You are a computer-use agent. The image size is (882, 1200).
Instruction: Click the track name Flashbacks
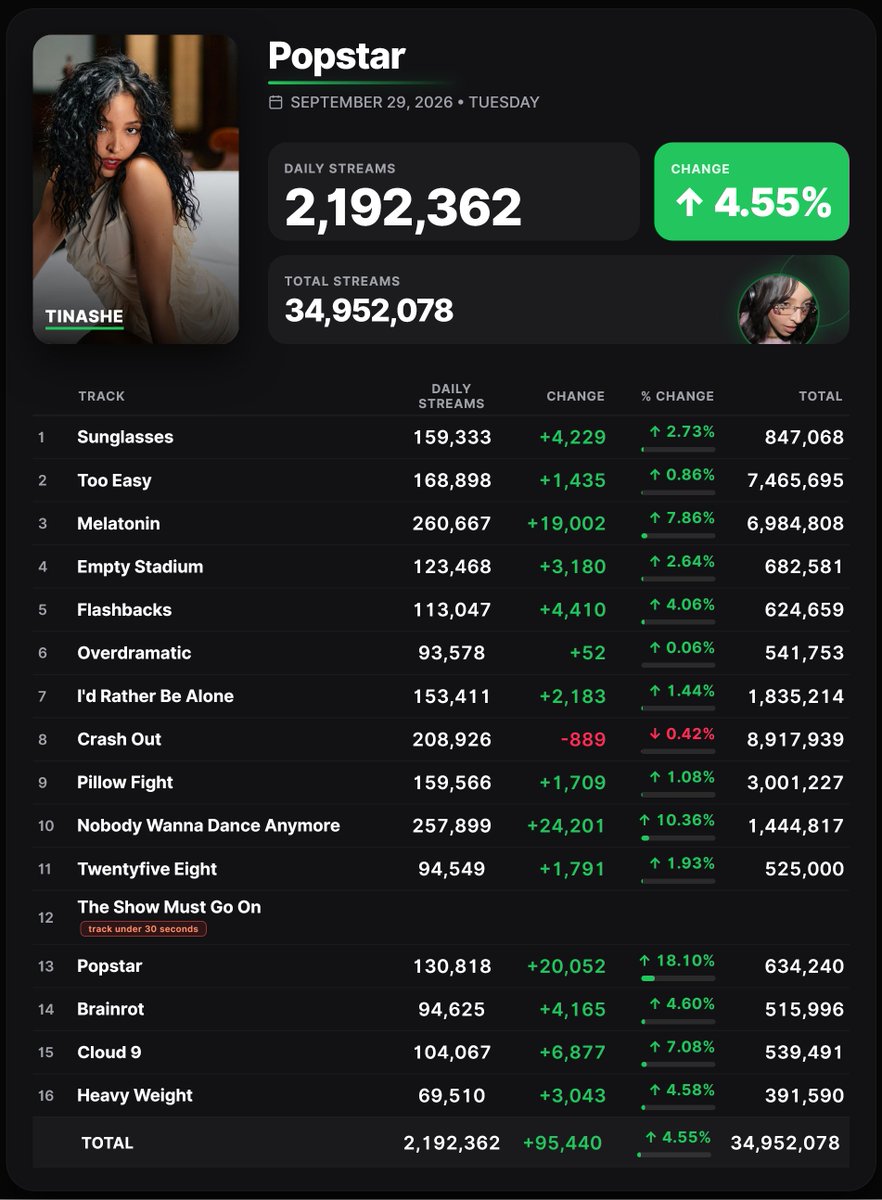click(x=124, y=609)
